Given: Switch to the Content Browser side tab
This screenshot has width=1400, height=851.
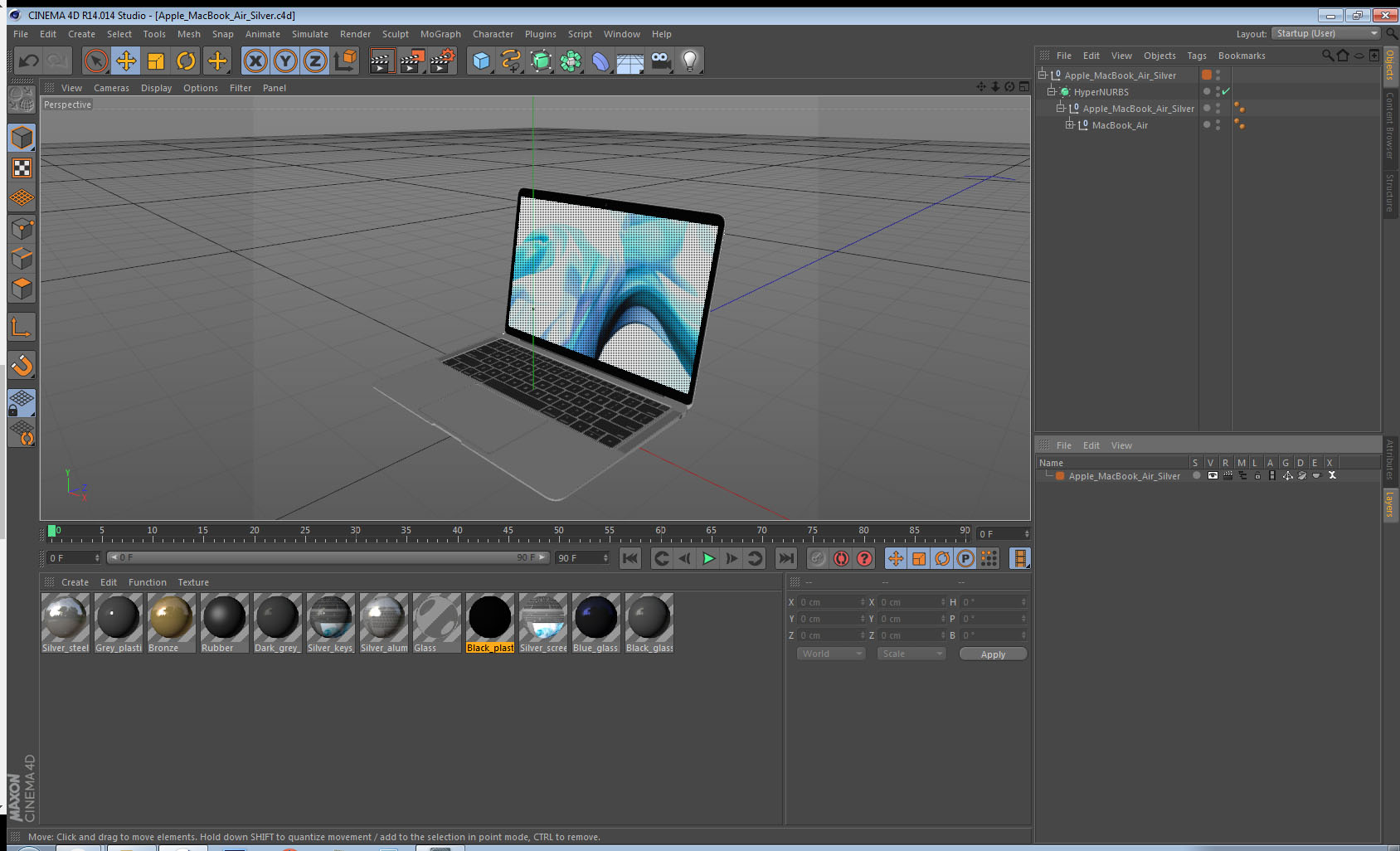Looking at the screenshot, I should coord(1389,124).
